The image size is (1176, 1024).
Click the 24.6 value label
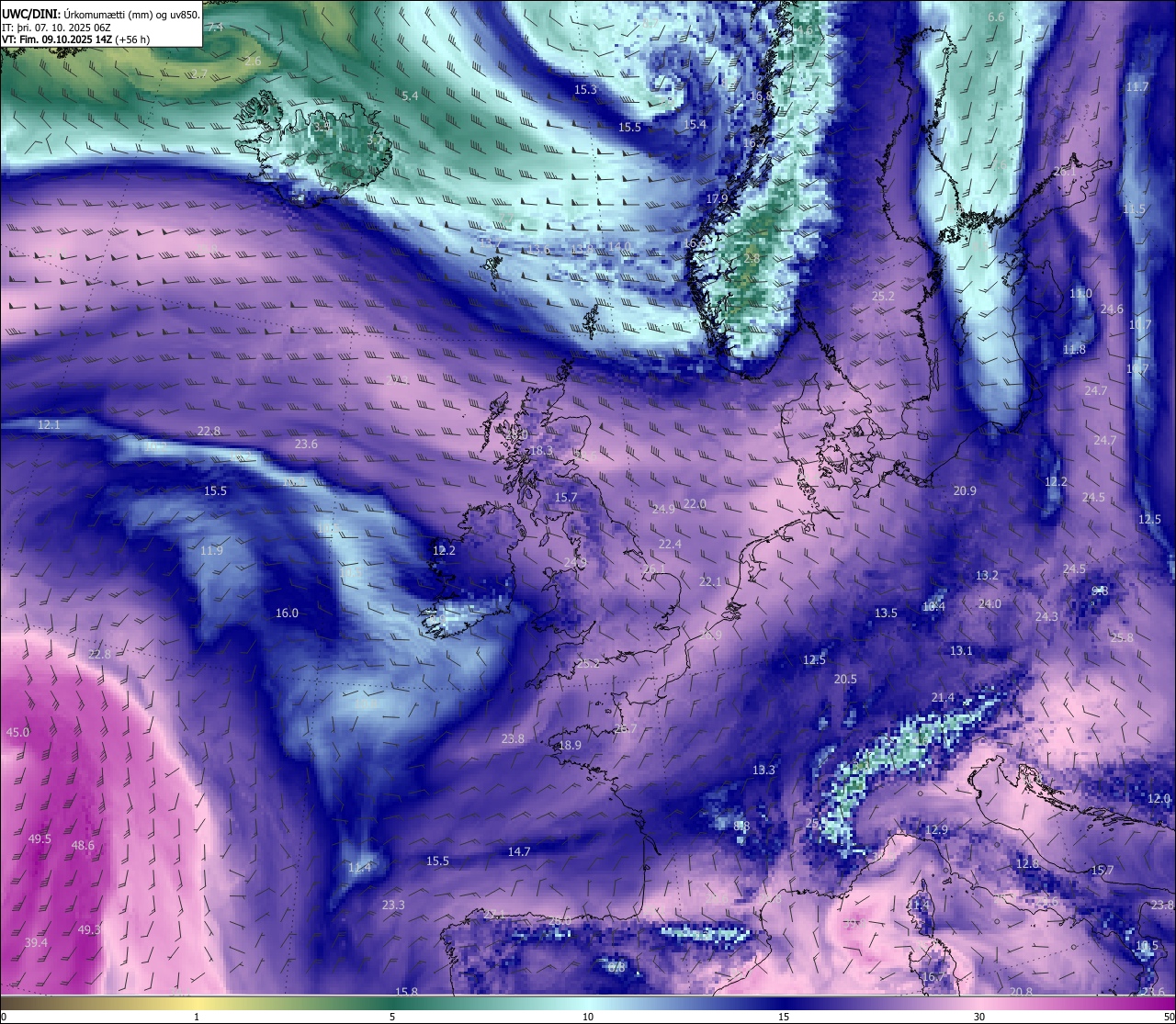tap(1112, 309)
